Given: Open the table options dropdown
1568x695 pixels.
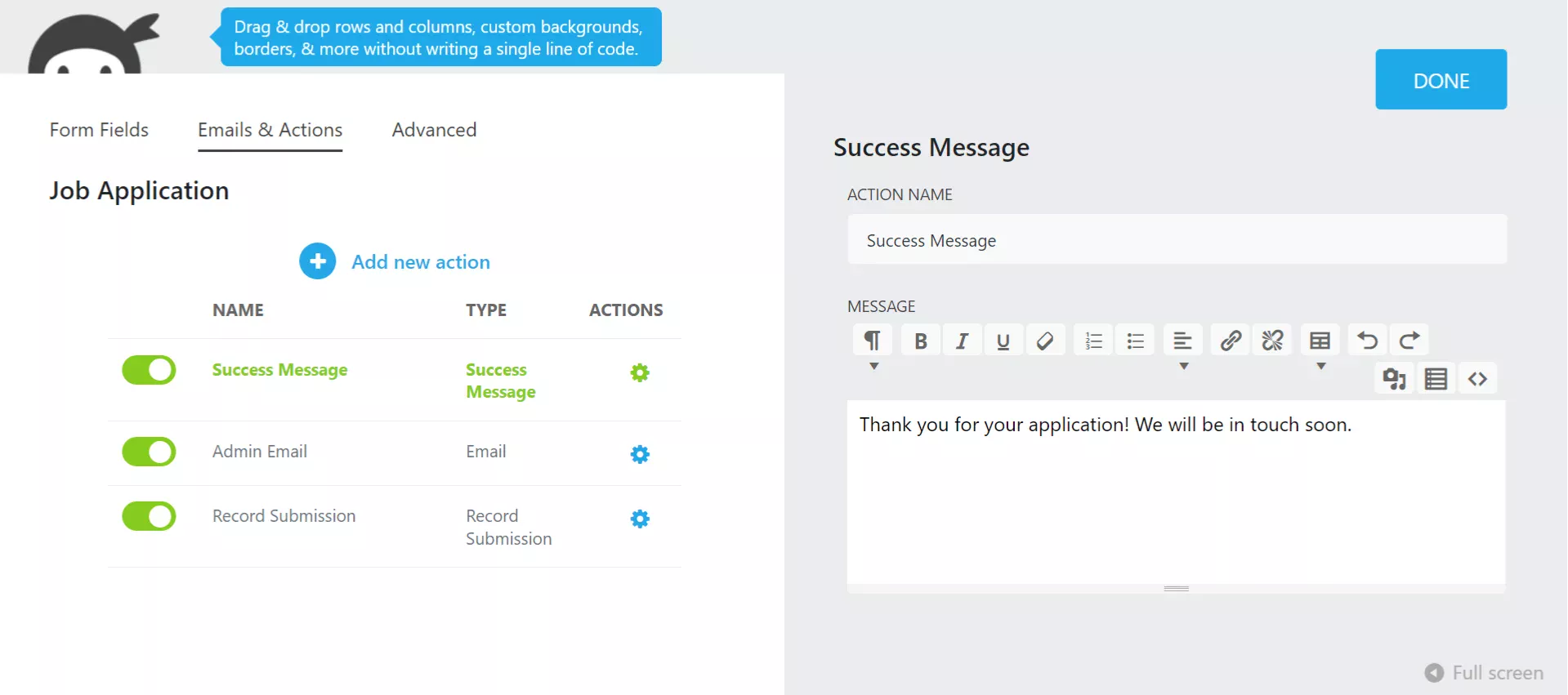Looking at the screenshot, I should (1319, 368).
